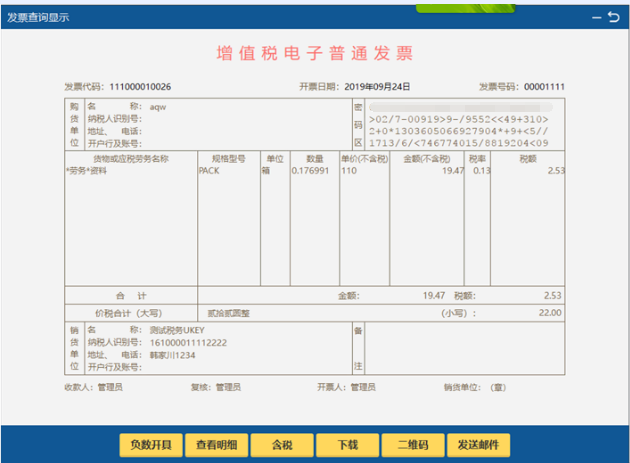Toggle the 含税 tax-inclusive button
630x463 pixels.
pos(282,445)
